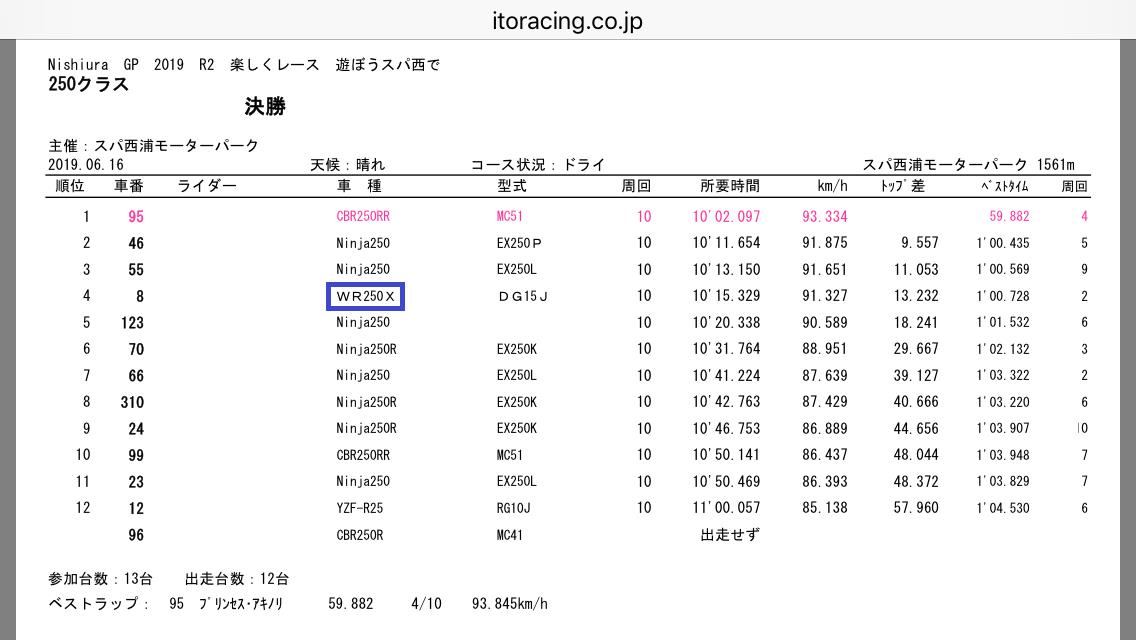This screenshot has height=640, width=1136.
Task: Click car number 8
Action: tap(140, 296)
